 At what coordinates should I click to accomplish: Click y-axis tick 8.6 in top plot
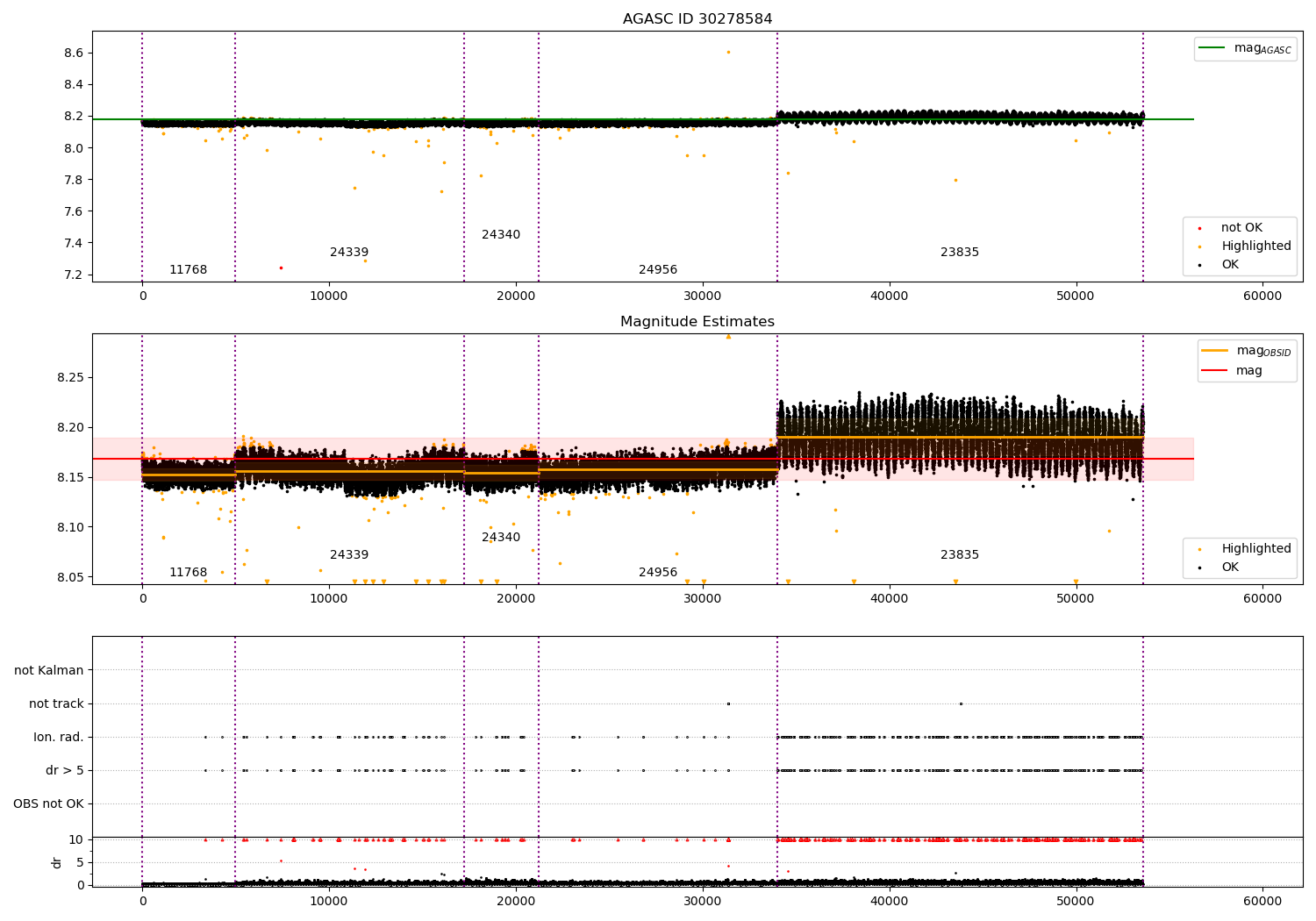pos(74,54)
